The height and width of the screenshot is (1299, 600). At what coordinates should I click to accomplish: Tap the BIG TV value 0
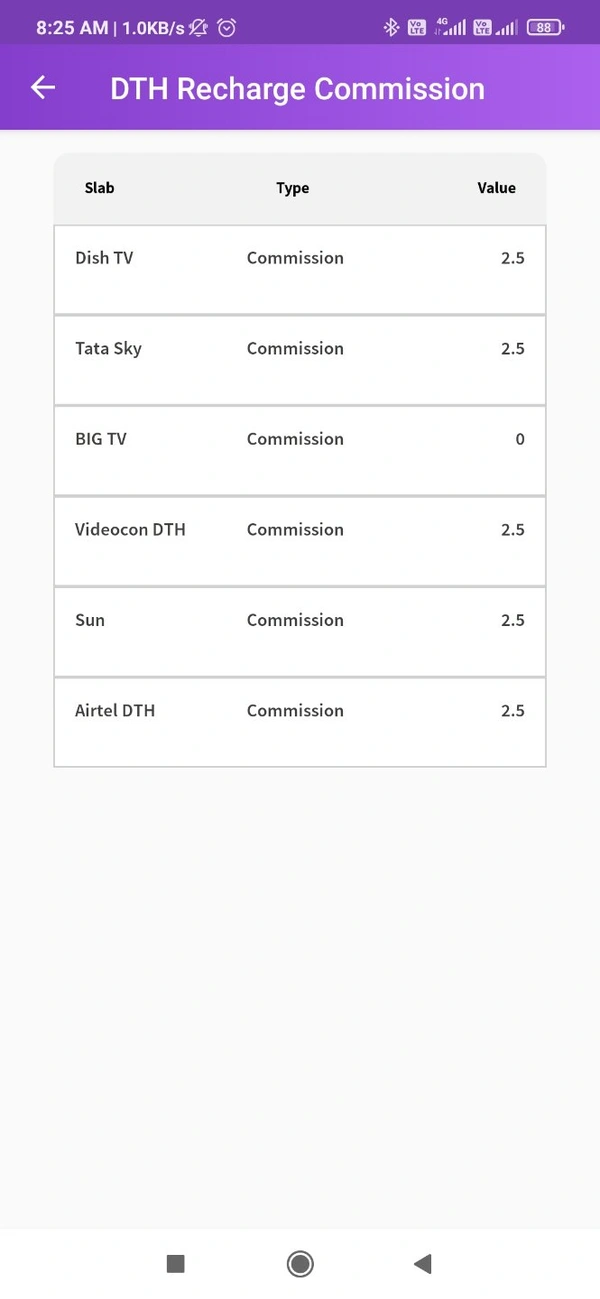point(520,439)
